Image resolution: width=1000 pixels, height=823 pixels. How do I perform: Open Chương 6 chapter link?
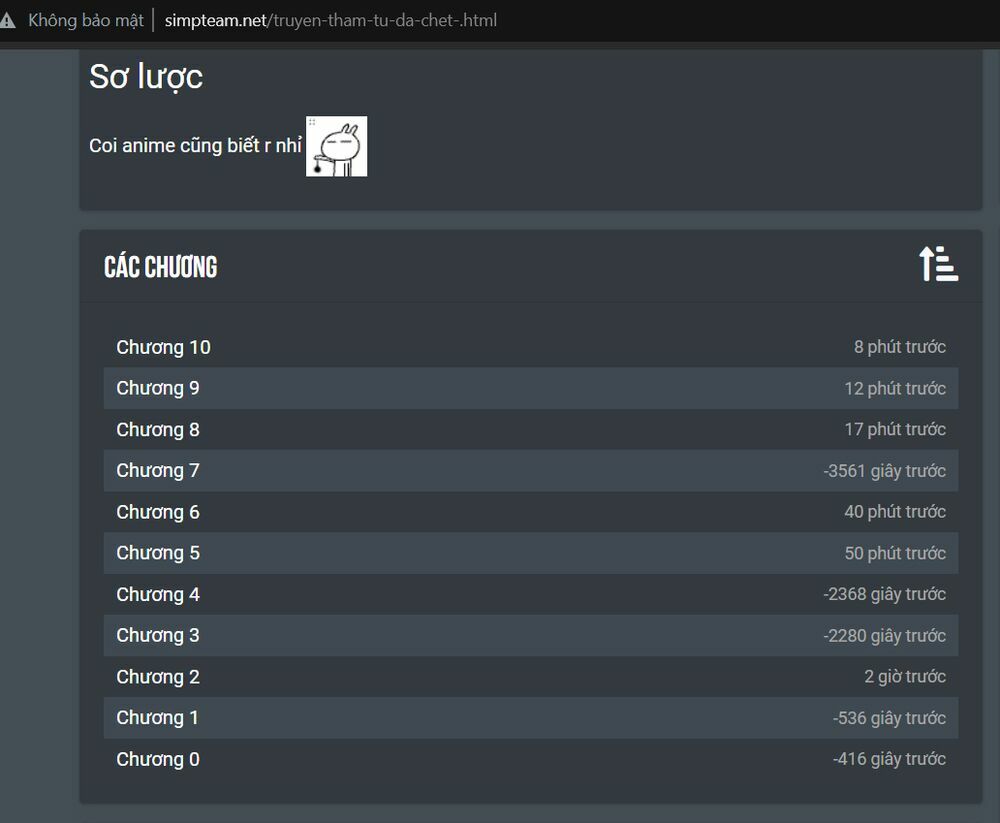(158, 512)
